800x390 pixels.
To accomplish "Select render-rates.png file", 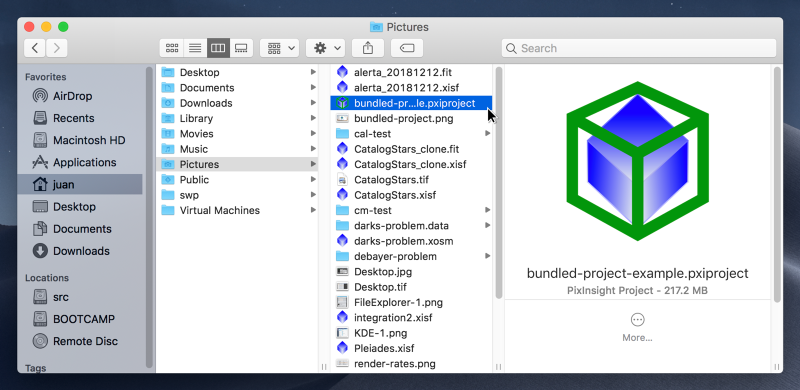I will tap(411, 363).
